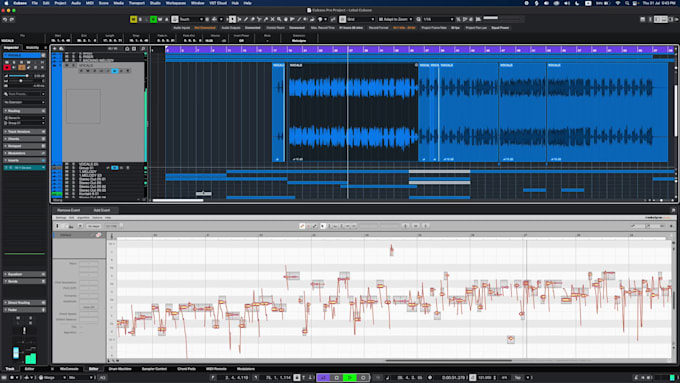Open the Track Presets dropdown in Inspector
680x383 pixels.
pos(24,94)
